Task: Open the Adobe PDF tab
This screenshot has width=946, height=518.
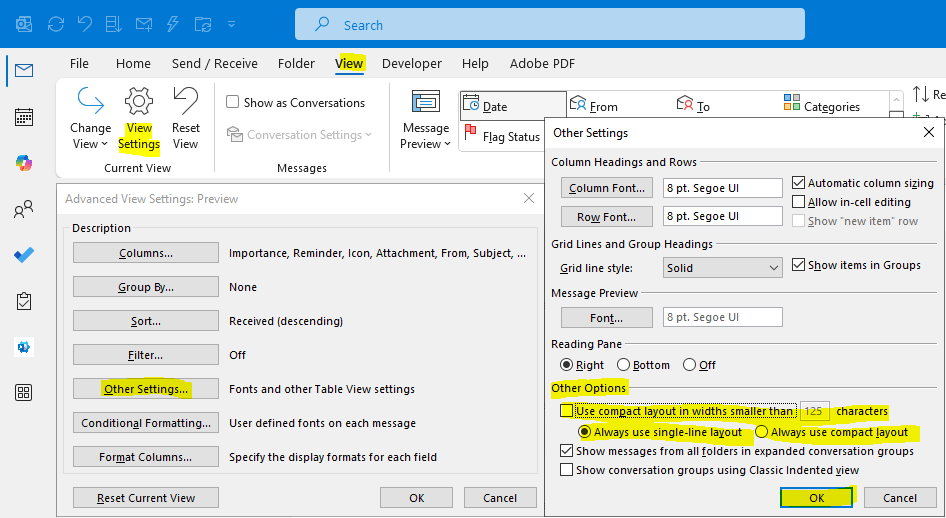Action: tap(542, 63)
